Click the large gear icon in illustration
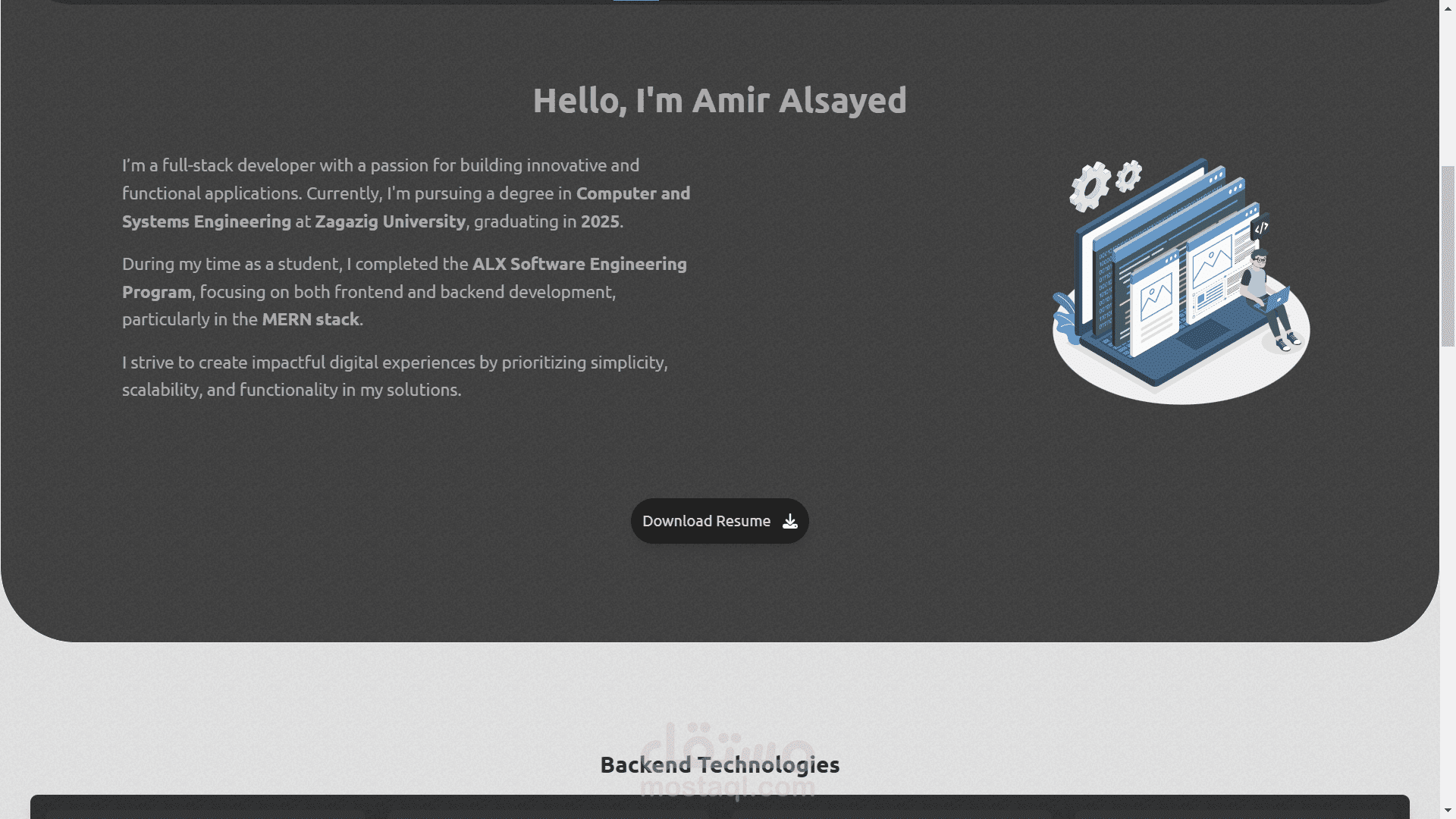The height and width of the screenshot is (819, 1456). (1090, 187)
